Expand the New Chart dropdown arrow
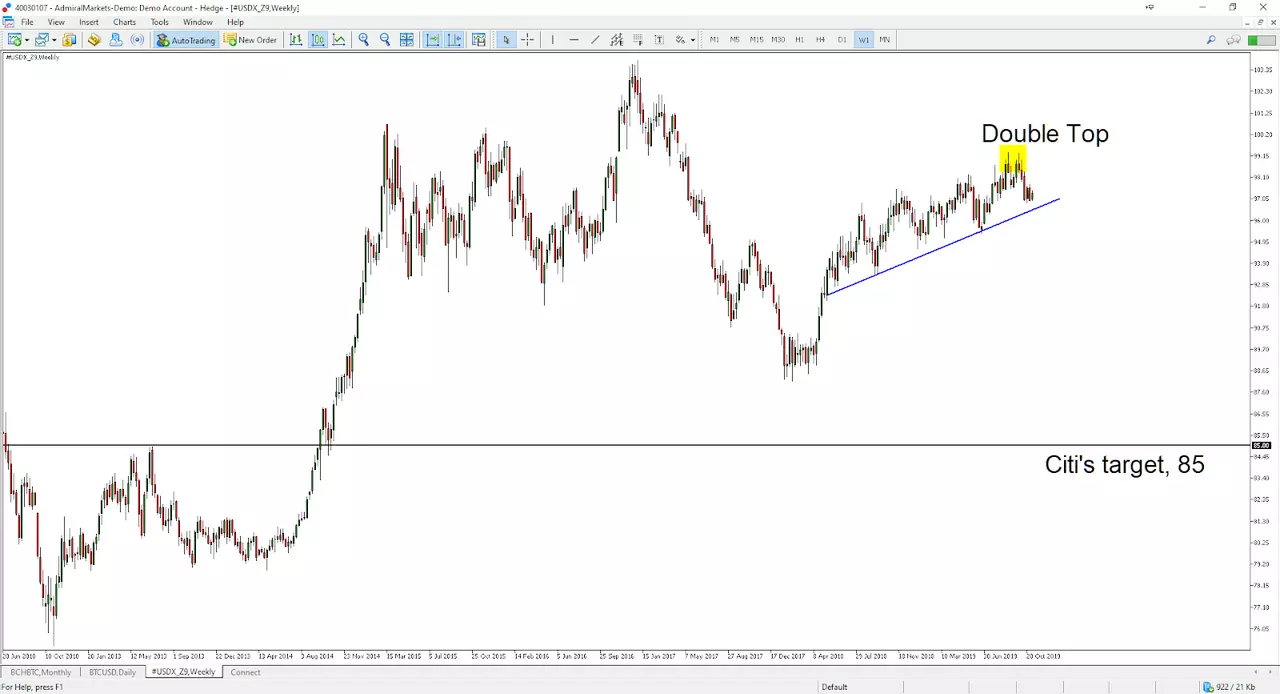The height and width of the screenshot is (694, 1280). click(x=27, y=40)
